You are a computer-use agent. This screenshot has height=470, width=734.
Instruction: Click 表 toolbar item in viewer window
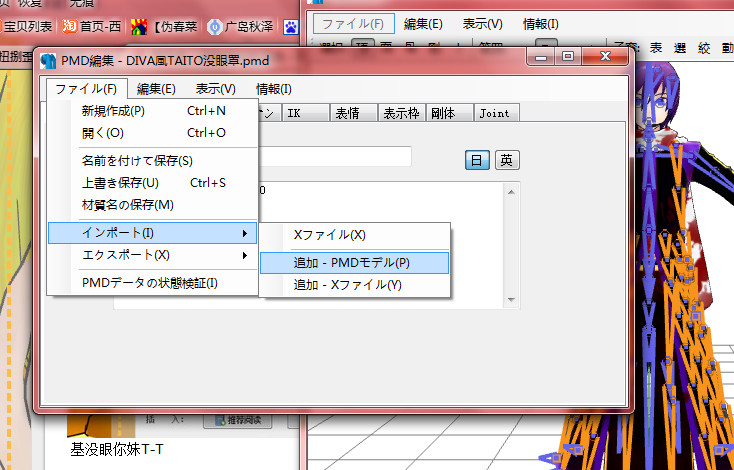pyautogui.click(x=656, y=48)
